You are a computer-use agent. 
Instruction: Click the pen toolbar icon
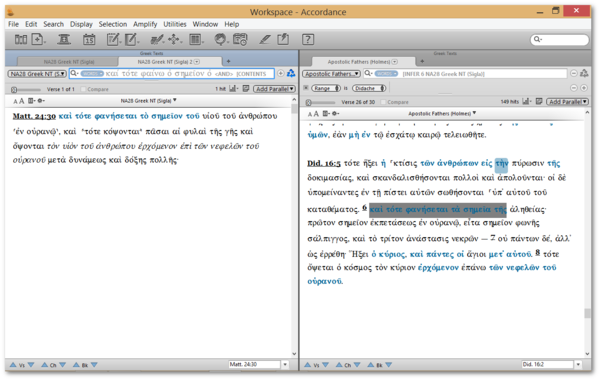(x=264, y=39)
